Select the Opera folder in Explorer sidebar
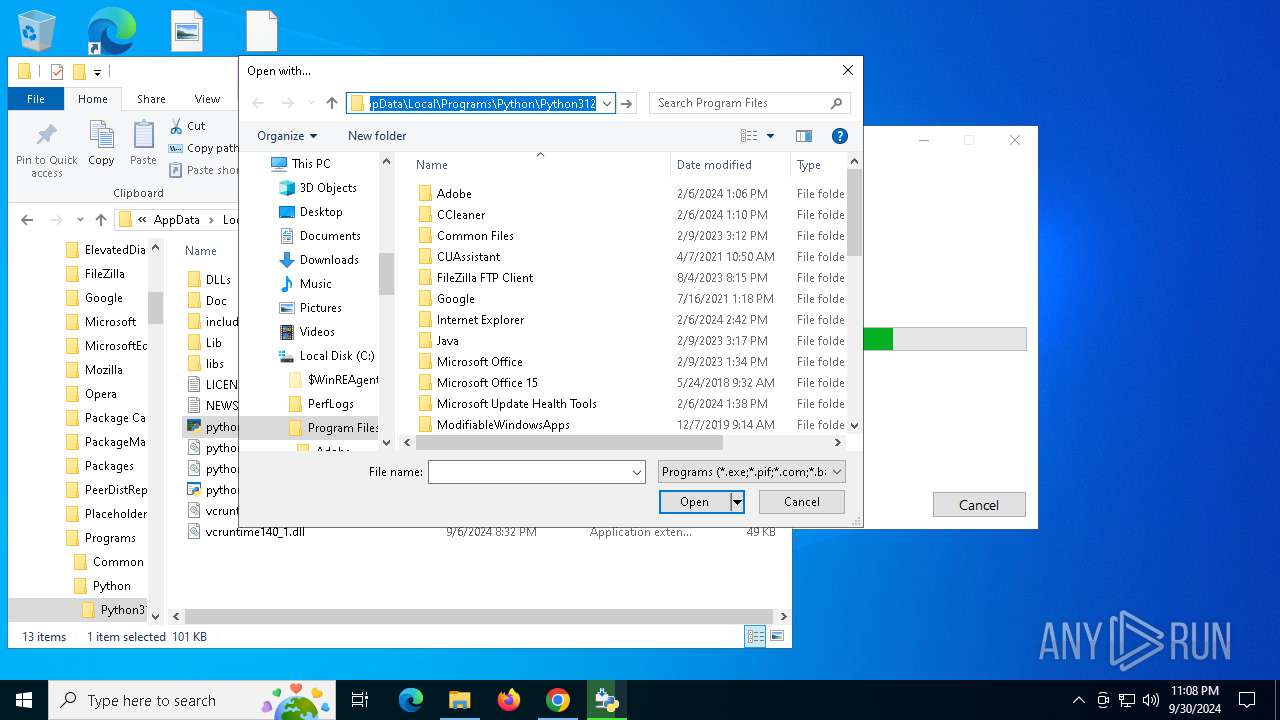This screenshot has width=1280, height=720. tap(101, 394)
